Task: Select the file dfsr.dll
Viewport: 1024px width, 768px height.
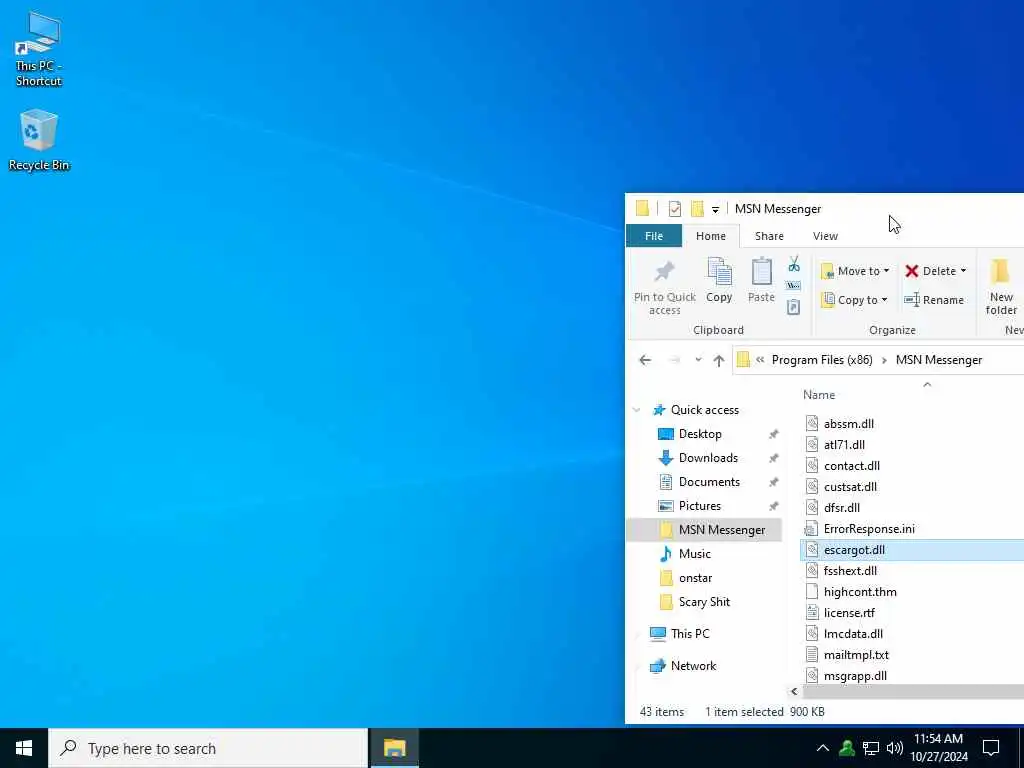Action: [841, 507]
